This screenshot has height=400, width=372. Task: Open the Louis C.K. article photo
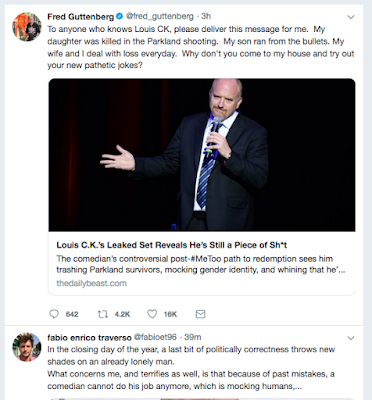[202, 155]
